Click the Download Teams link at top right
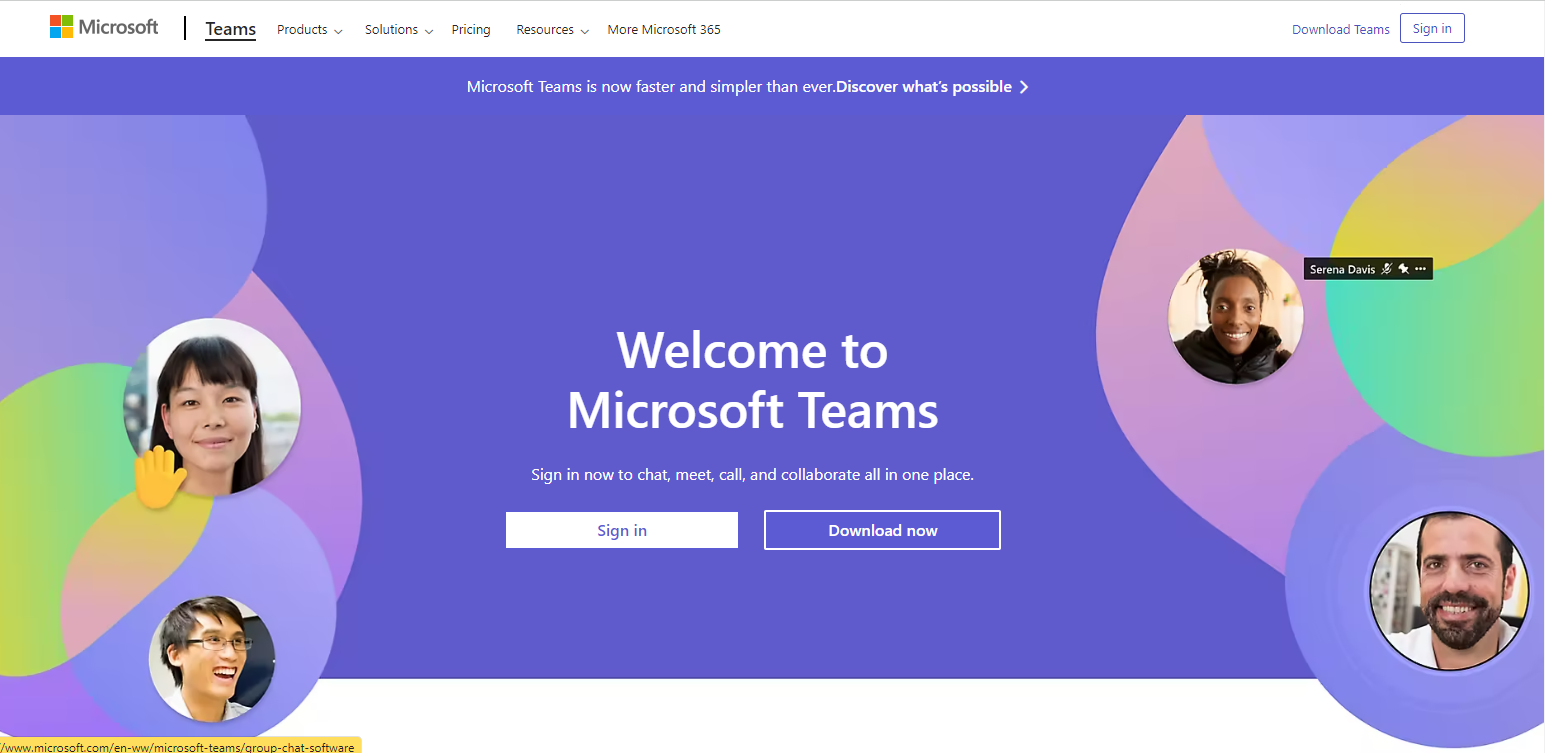The width and height of the screenshot is (1545, 753). 1340,29
